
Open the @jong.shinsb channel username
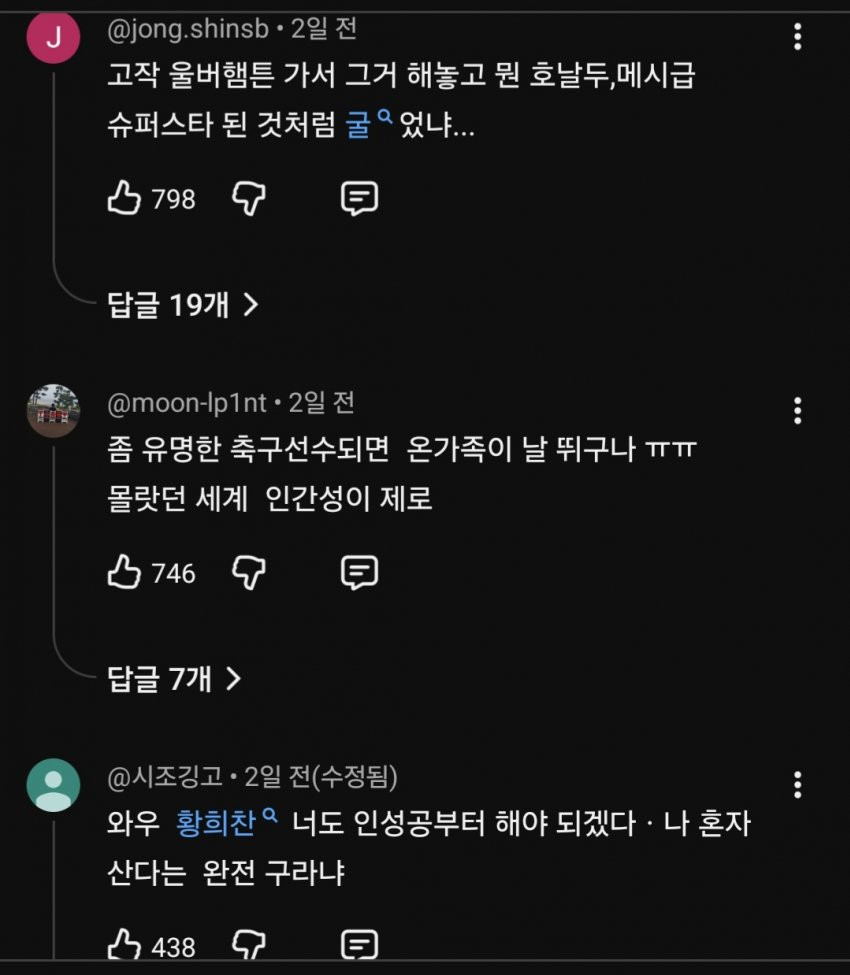[x=188, y=29]
